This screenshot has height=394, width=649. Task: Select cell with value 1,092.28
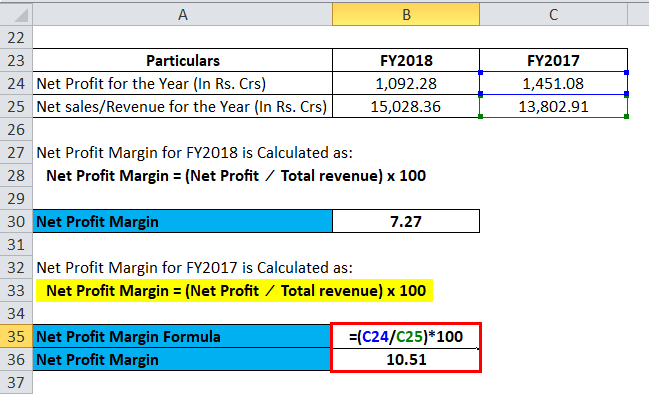pos(406,84)
